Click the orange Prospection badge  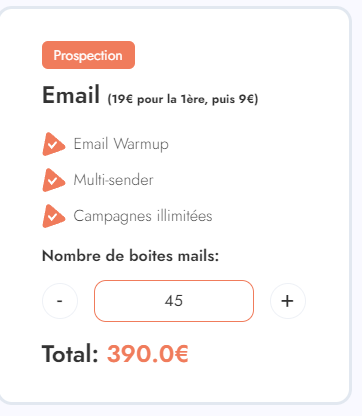point(88,55)
